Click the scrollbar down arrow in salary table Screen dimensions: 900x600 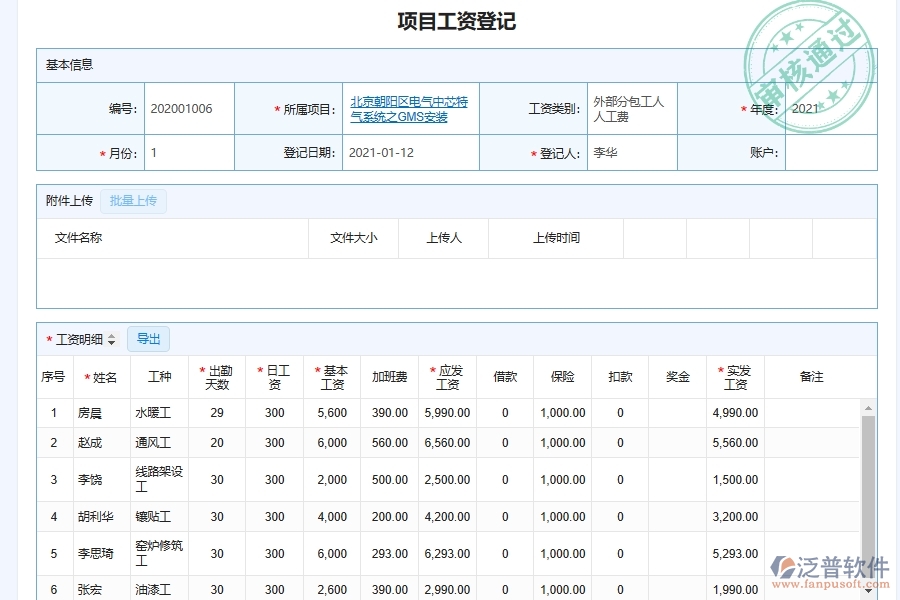tap(868, 592)
